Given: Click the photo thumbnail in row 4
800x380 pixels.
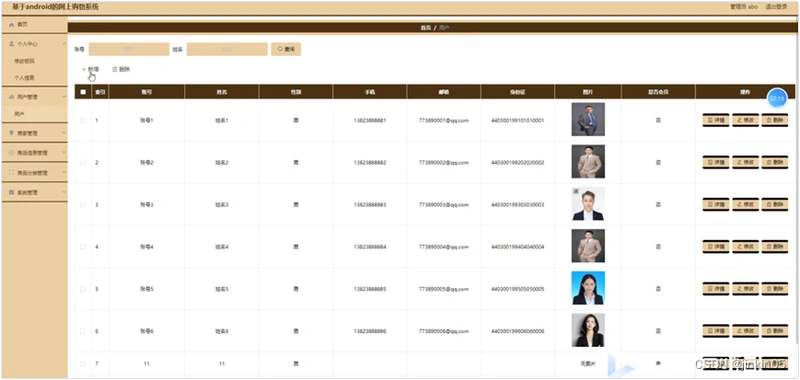Looking at the screenshot, I should point(588,246).
